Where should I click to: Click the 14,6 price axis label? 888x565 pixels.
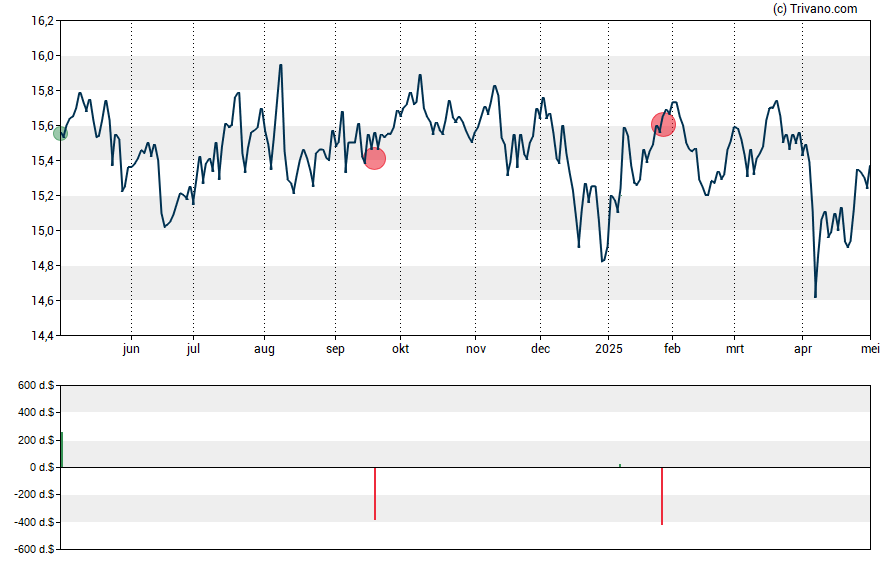[42, 301]
